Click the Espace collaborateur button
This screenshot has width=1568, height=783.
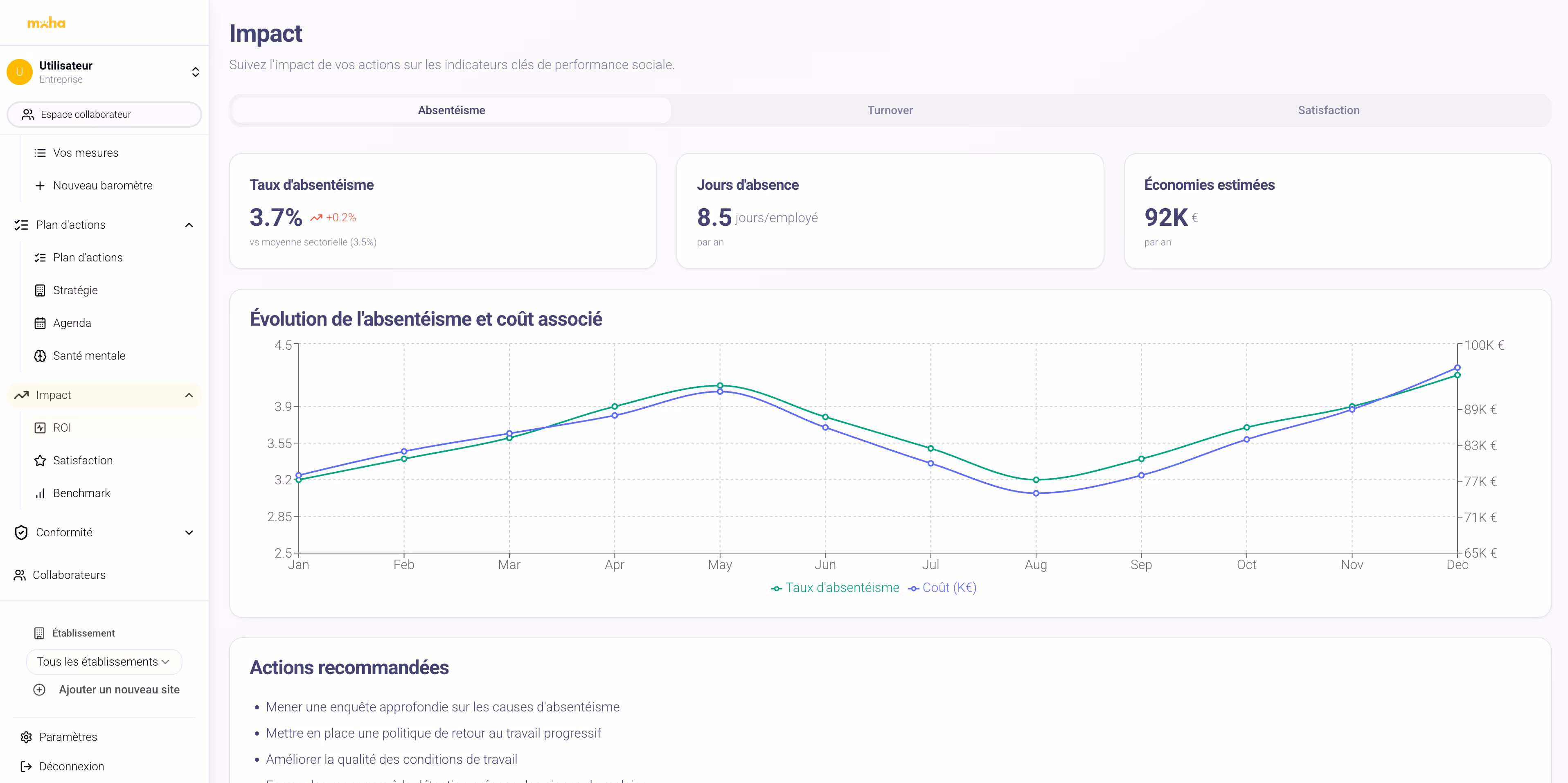pos(104,115)
